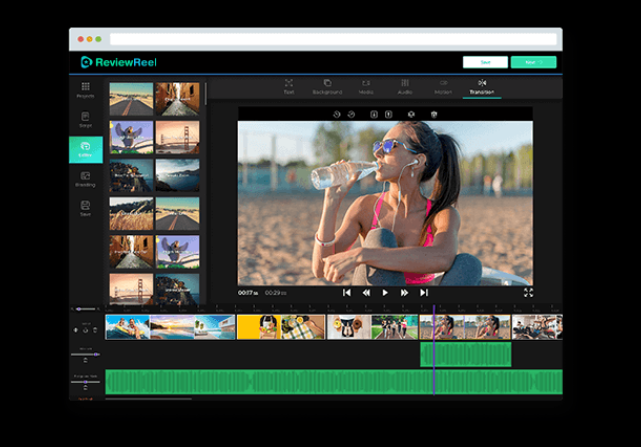
Task: Toggle fullscreen on the video preview
Action: click(528, 293)
